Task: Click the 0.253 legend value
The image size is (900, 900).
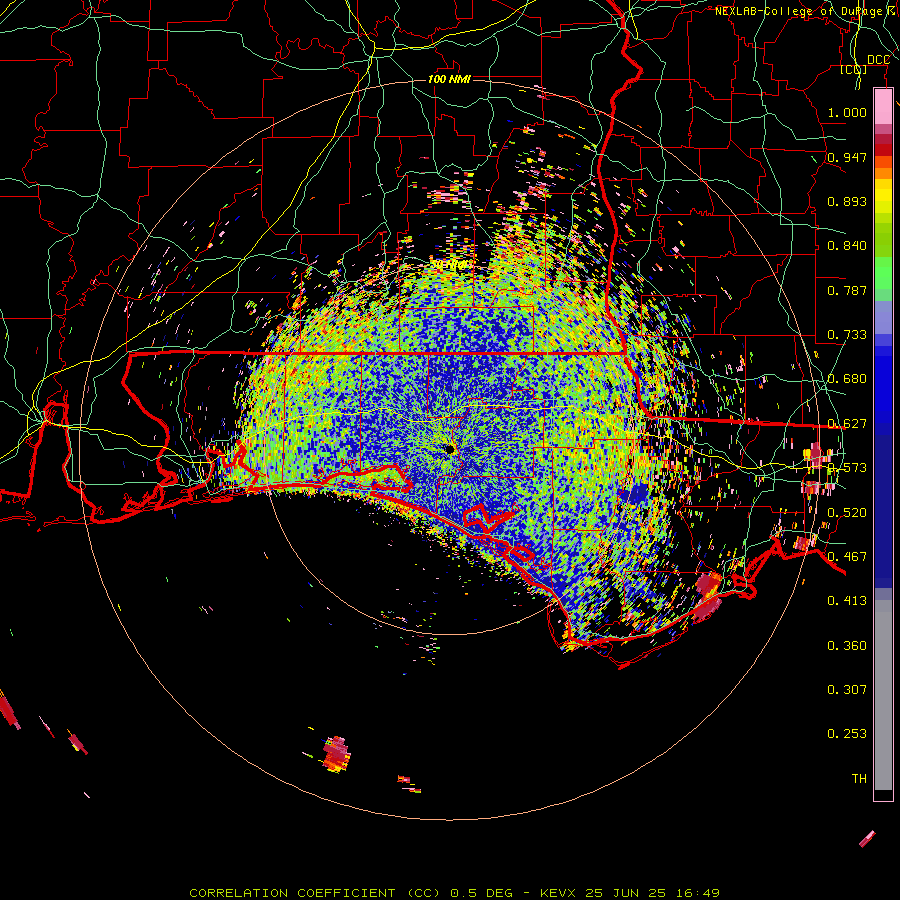Action: tap(847, 734)
